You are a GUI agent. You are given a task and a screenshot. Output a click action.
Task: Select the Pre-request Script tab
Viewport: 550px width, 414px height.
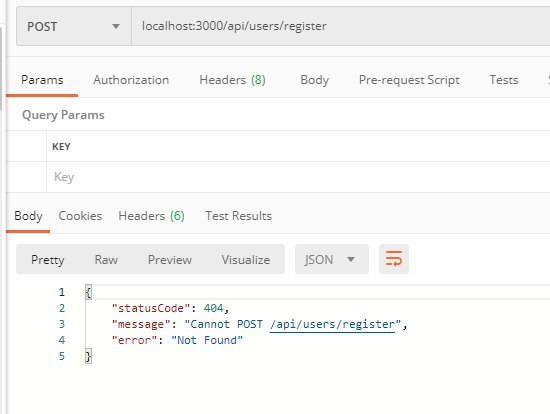[409, 80]
